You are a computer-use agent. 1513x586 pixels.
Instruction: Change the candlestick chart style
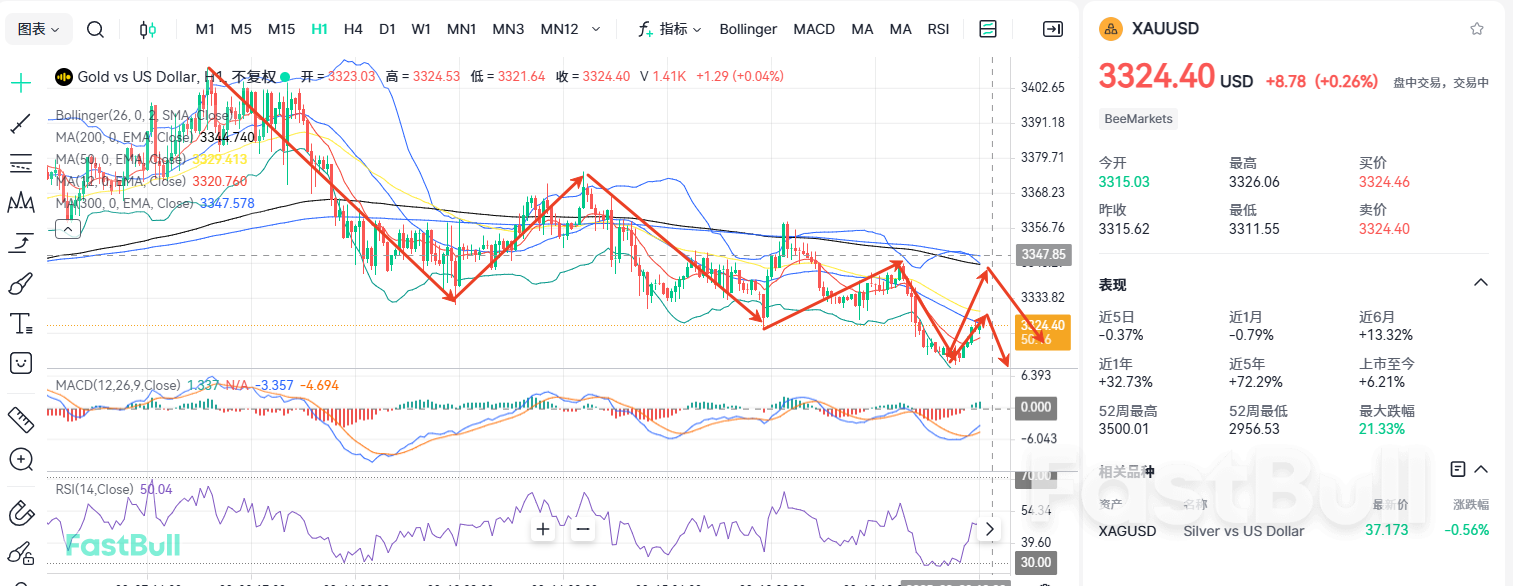[x=148, y=29]
